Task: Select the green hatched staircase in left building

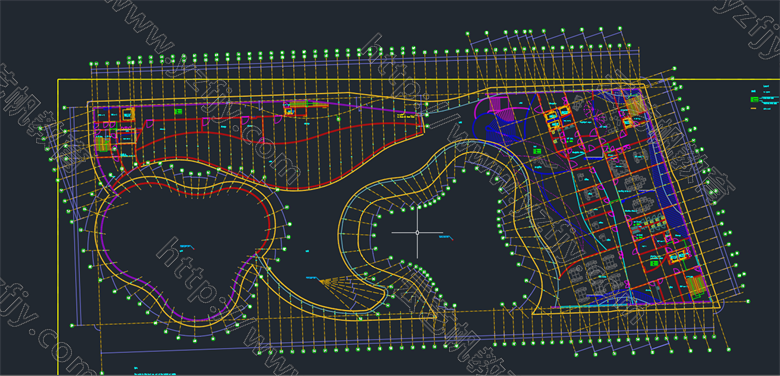Action: coord(102,145)
